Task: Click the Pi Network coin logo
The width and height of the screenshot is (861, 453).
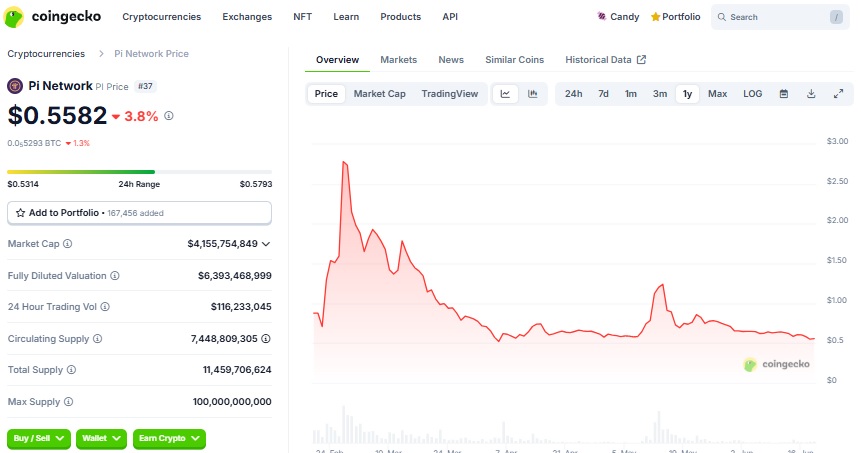Action: (x=15, y=86)
